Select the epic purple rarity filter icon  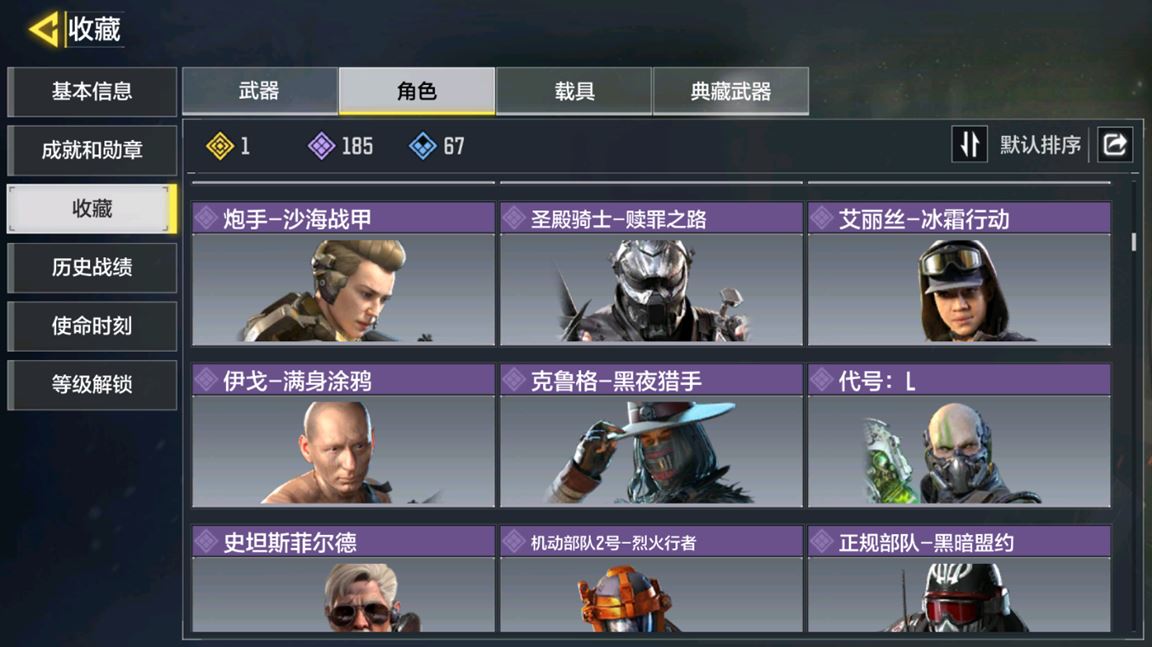point(321,146)
